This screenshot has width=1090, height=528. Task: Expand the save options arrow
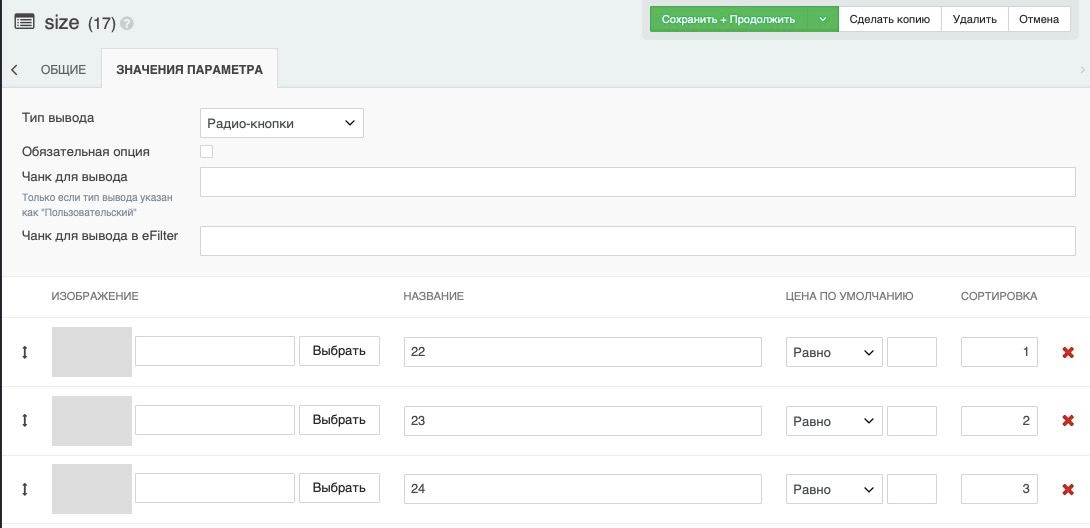pyautogui.click(x=822, y=19)
